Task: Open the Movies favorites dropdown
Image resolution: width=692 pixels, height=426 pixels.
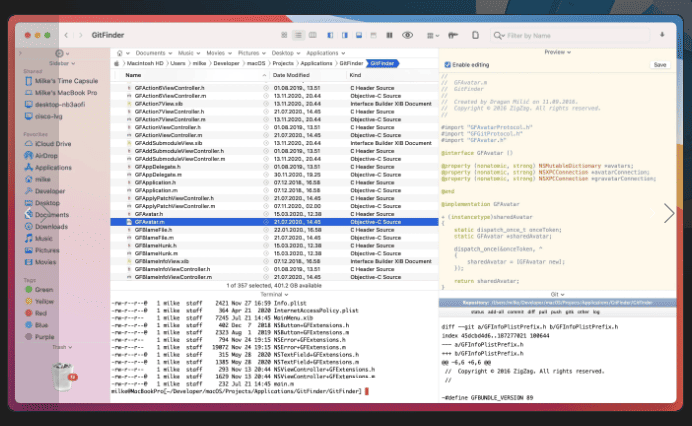Action: click(x=218, y=53)
